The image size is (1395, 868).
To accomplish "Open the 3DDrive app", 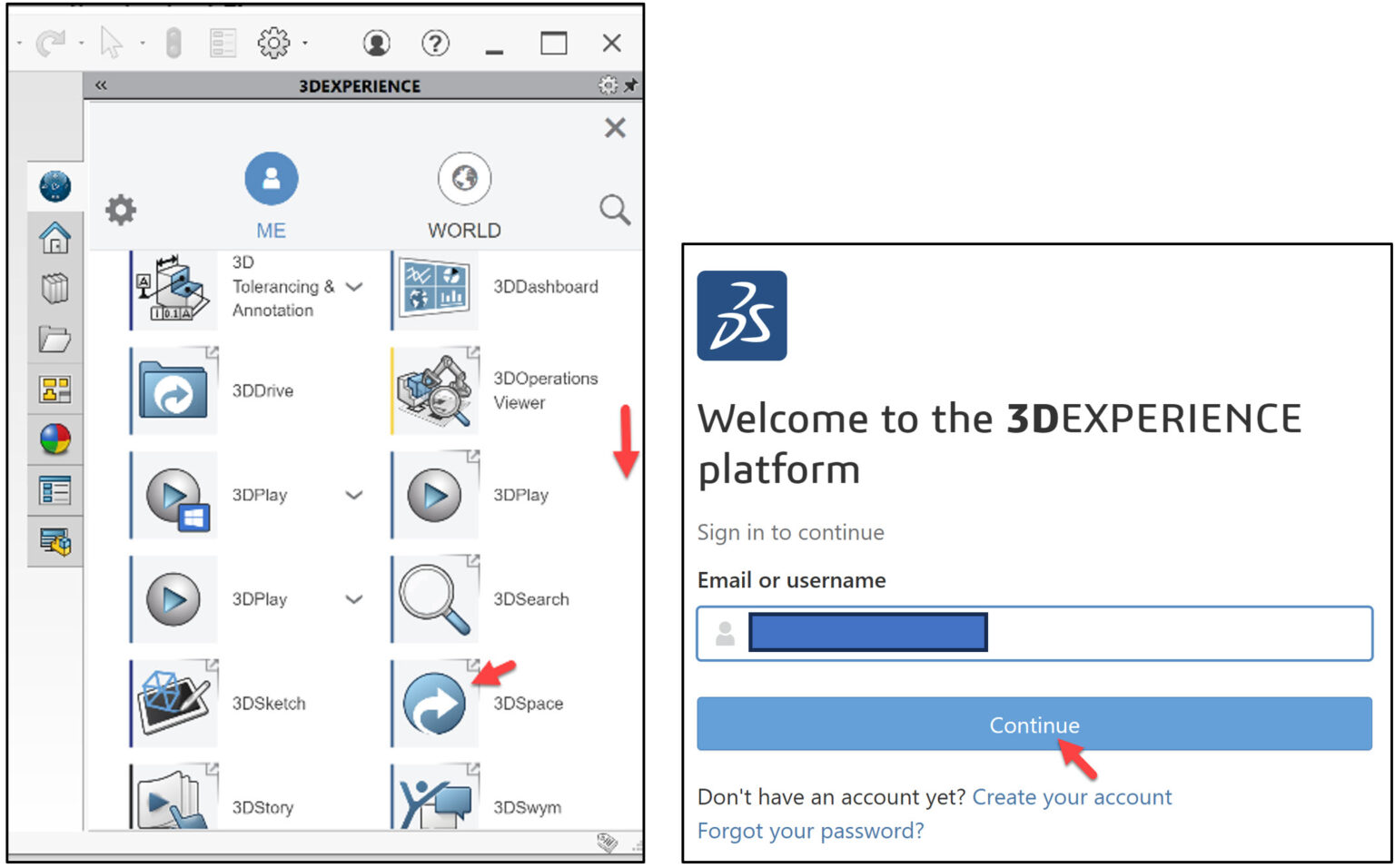I will (173, 390).
